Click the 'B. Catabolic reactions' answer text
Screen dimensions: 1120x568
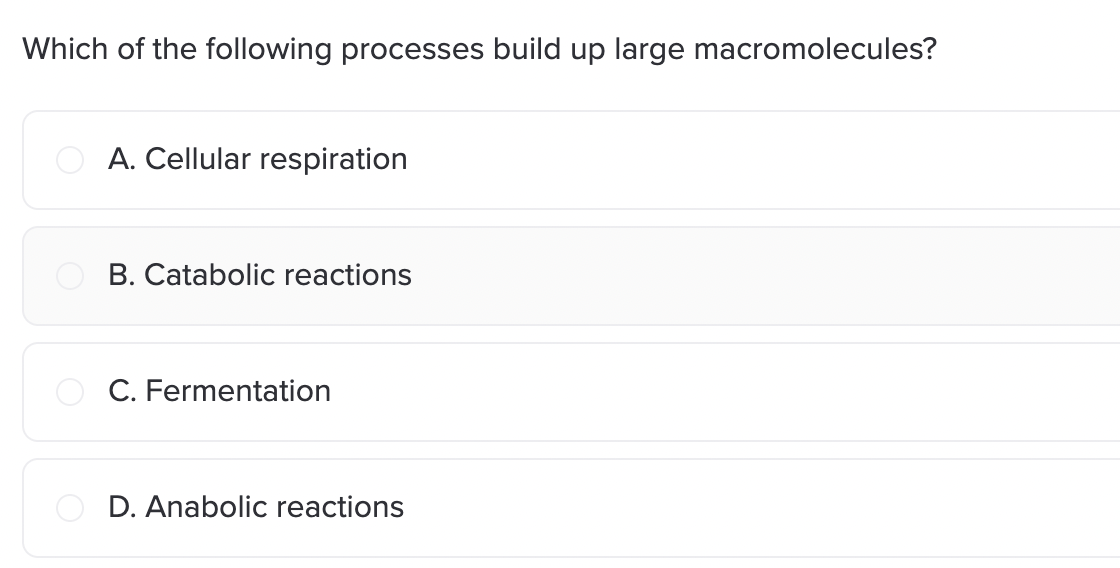point(260,275)
